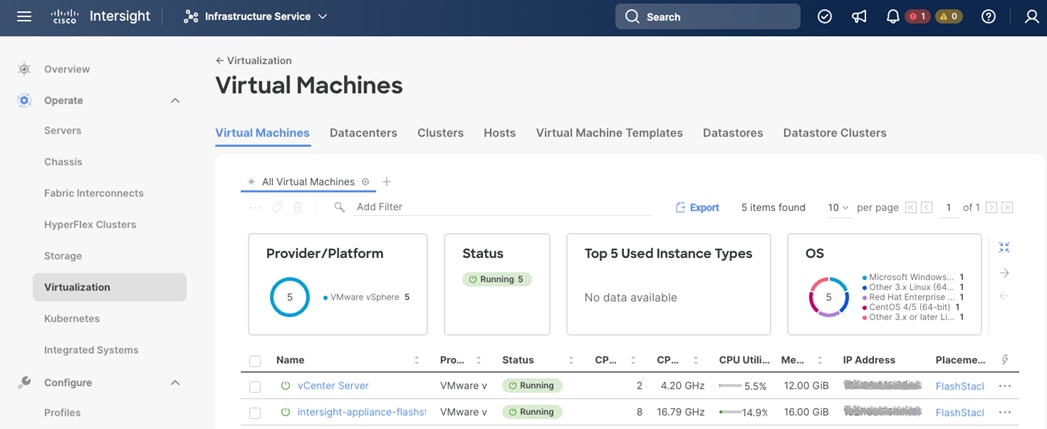Open the hamburger navigation menu
Image resolution: width=1047 pixels, height=429 pixels.
24,17
